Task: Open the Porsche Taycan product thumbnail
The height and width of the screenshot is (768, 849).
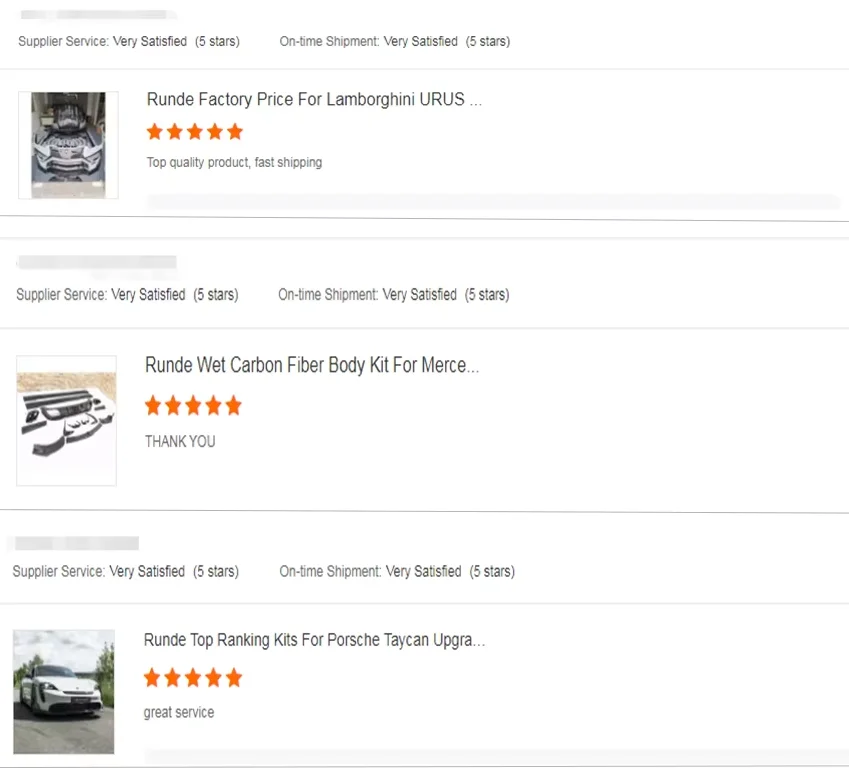Action: [64, 692]
